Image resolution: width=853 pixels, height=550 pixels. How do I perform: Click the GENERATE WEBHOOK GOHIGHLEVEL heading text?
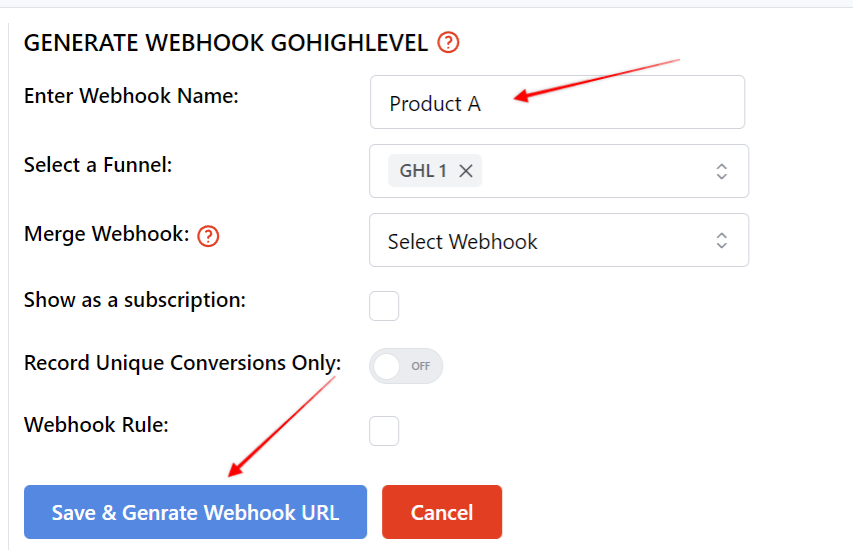tap(226, 42)
